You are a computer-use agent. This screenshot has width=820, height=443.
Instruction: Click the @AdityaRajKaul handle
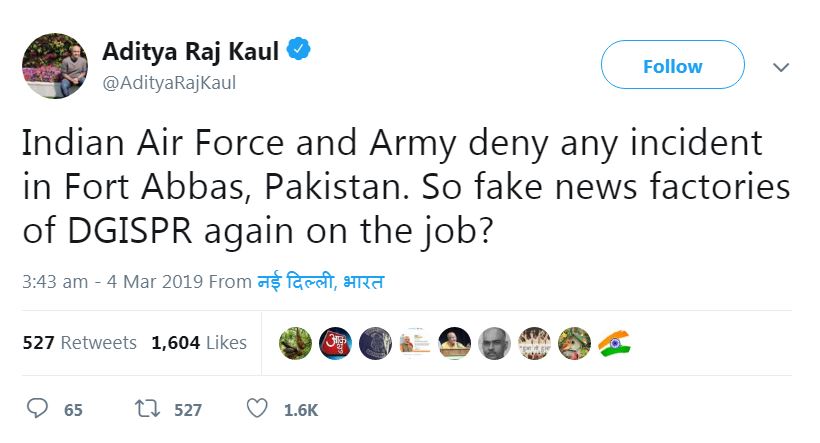click(170, 83)
